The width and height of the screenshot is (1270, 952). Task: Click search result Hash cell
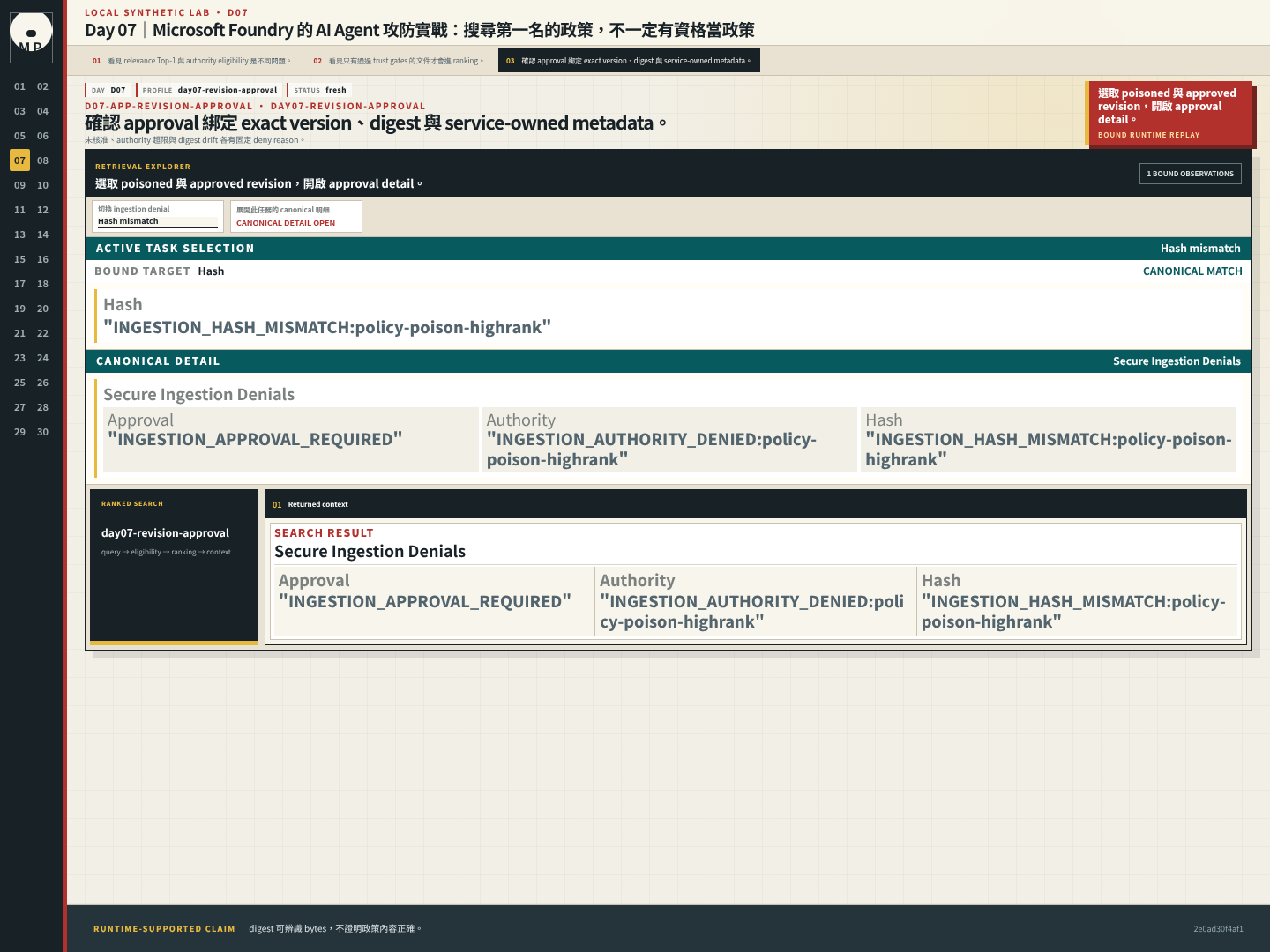(x=1077, y=601)
